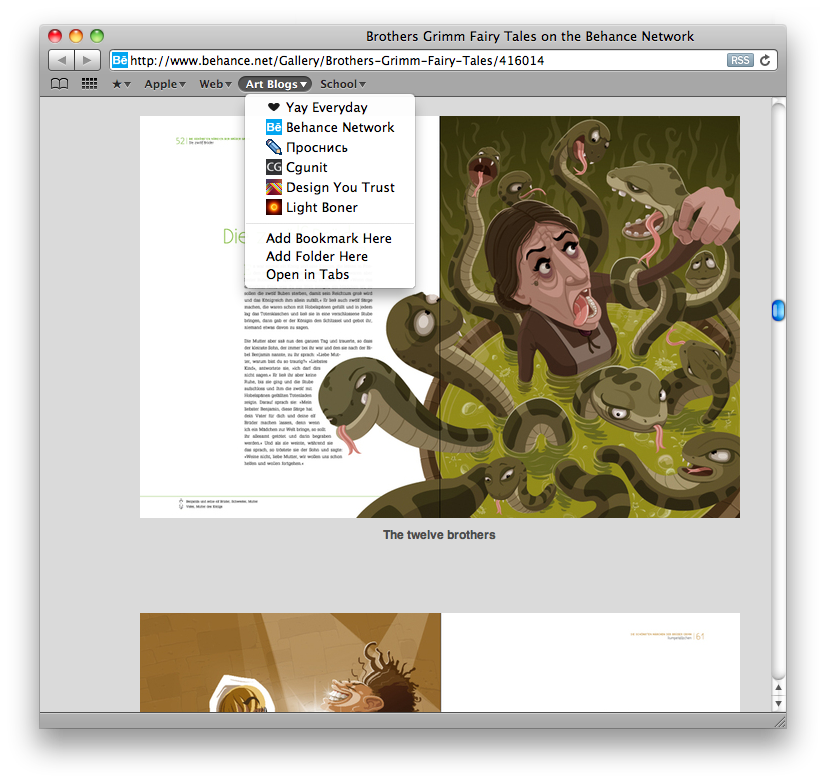Image resolution: width=820 pixels, height=783 pixels.
Task: Click the striped icon beside Design You Trust
Action: tap(274, 187)
